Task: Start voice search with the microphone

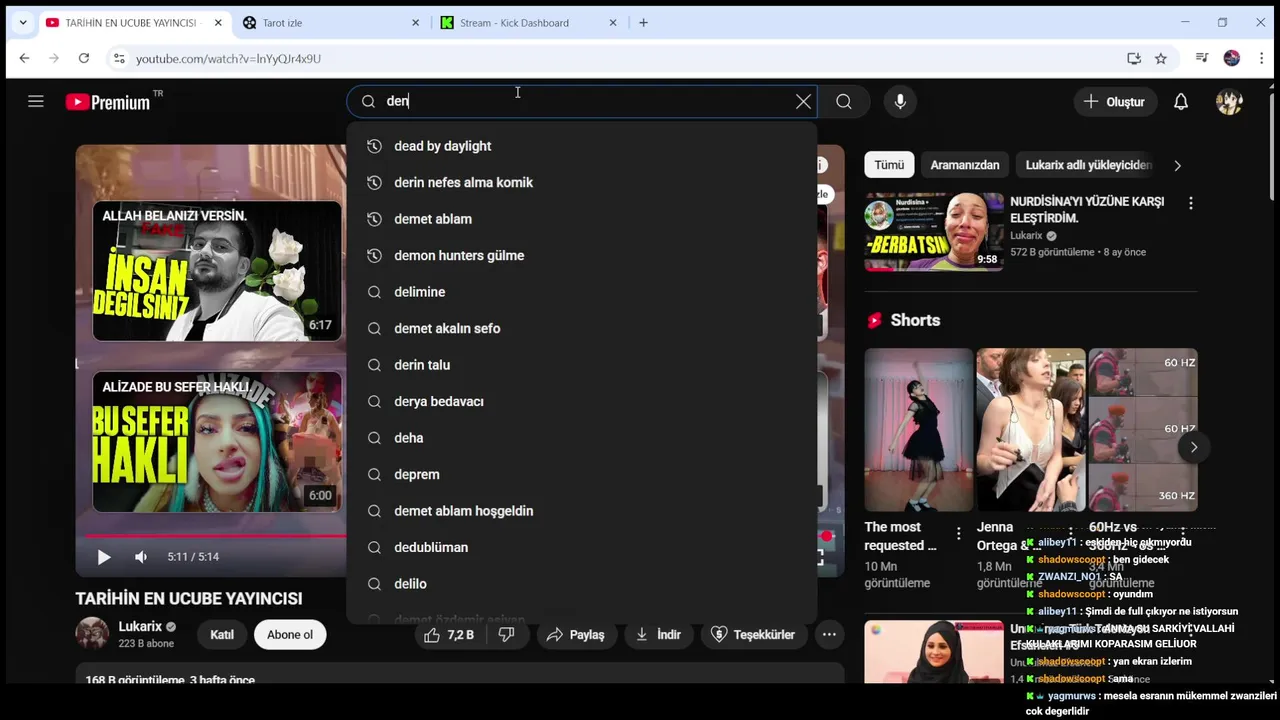Action: coord(900,101)
